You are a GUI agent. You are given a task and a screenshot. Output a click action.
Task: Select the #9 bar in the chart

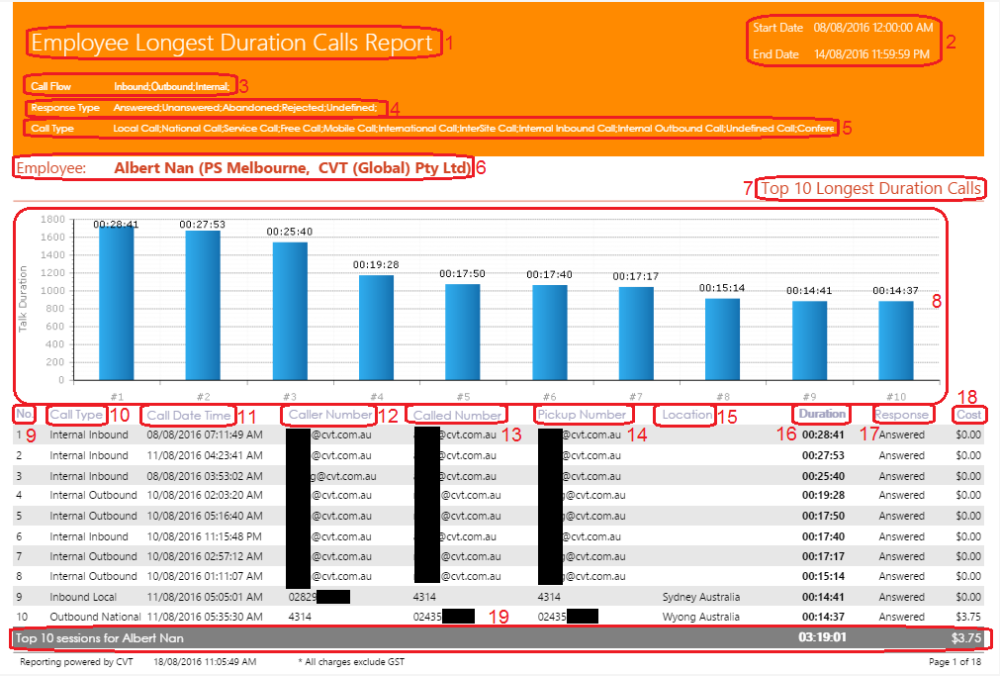click(x=809, y=341)
